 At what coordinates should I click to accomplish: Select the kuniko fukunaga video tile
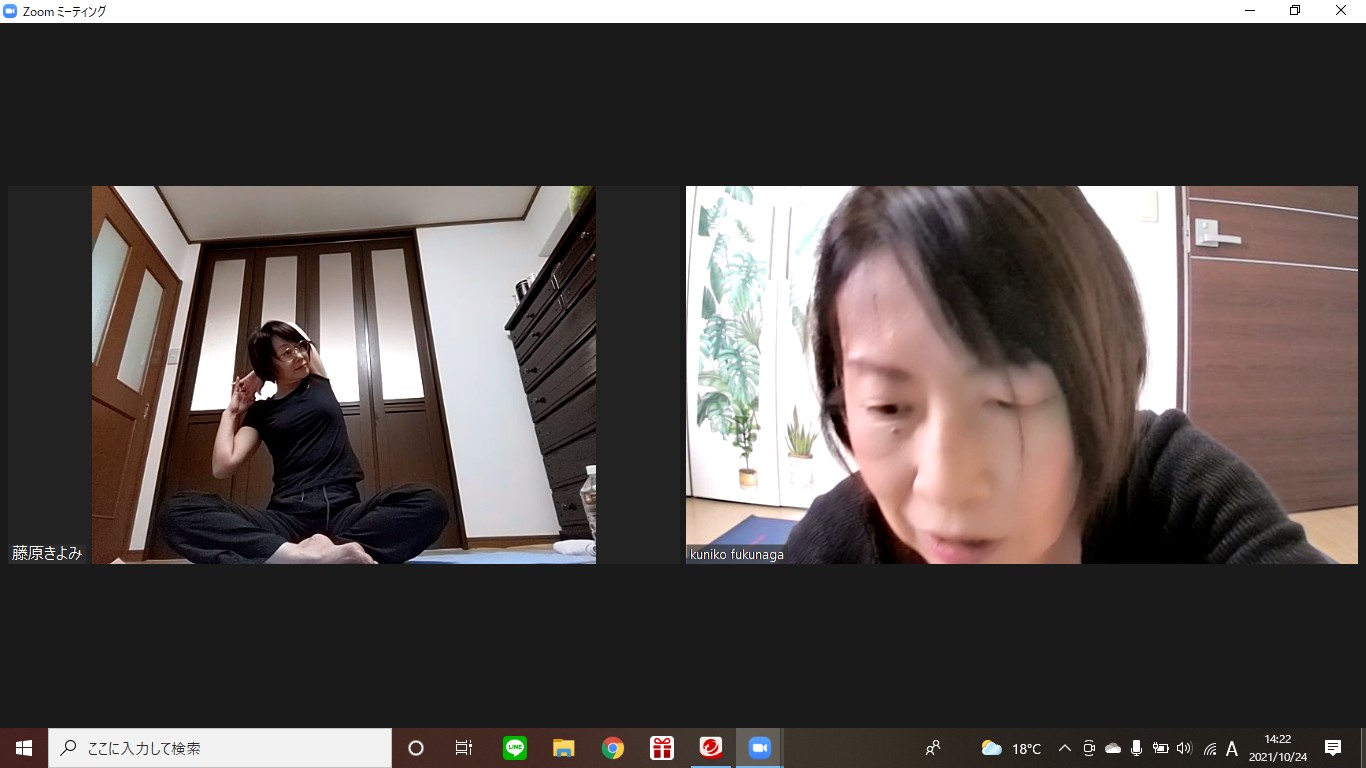pyautogui.click(x=1022, y=375)
